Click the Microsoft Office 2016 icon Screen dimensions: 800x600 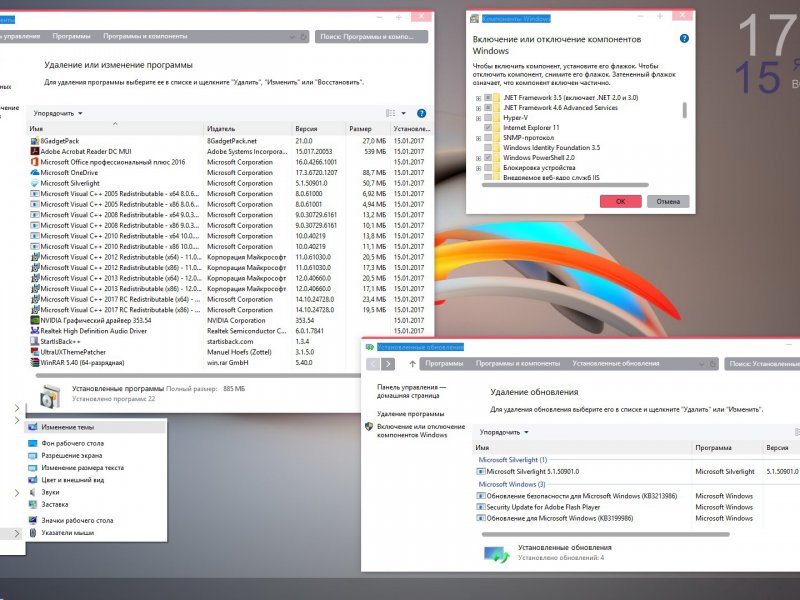point(35,162)
